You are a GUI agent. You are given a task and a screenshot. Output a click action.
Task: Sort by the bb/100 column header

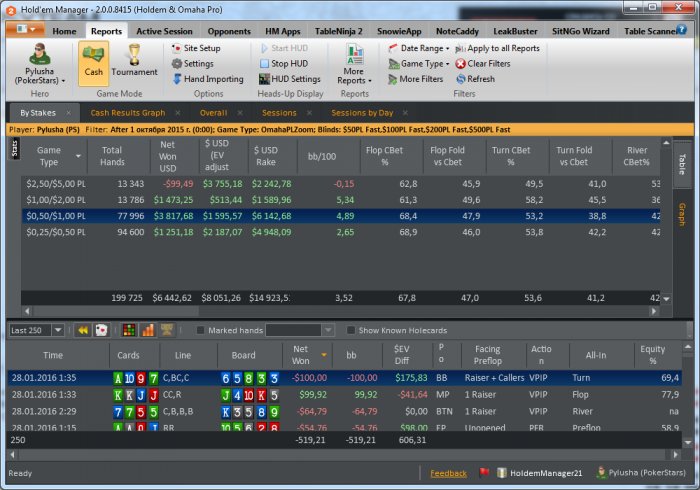pos(322,156)
